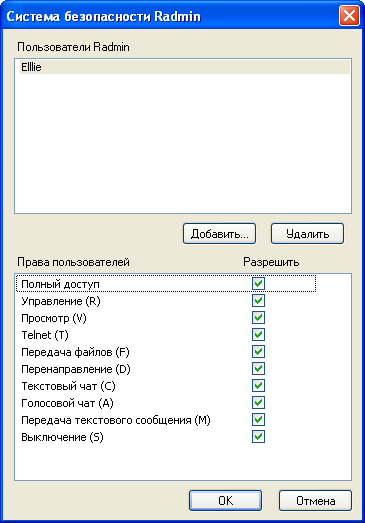The height and width of the screenshot is (523, 365).
Task: Confirm the dialog with the OK button
Action: [226, 500]
